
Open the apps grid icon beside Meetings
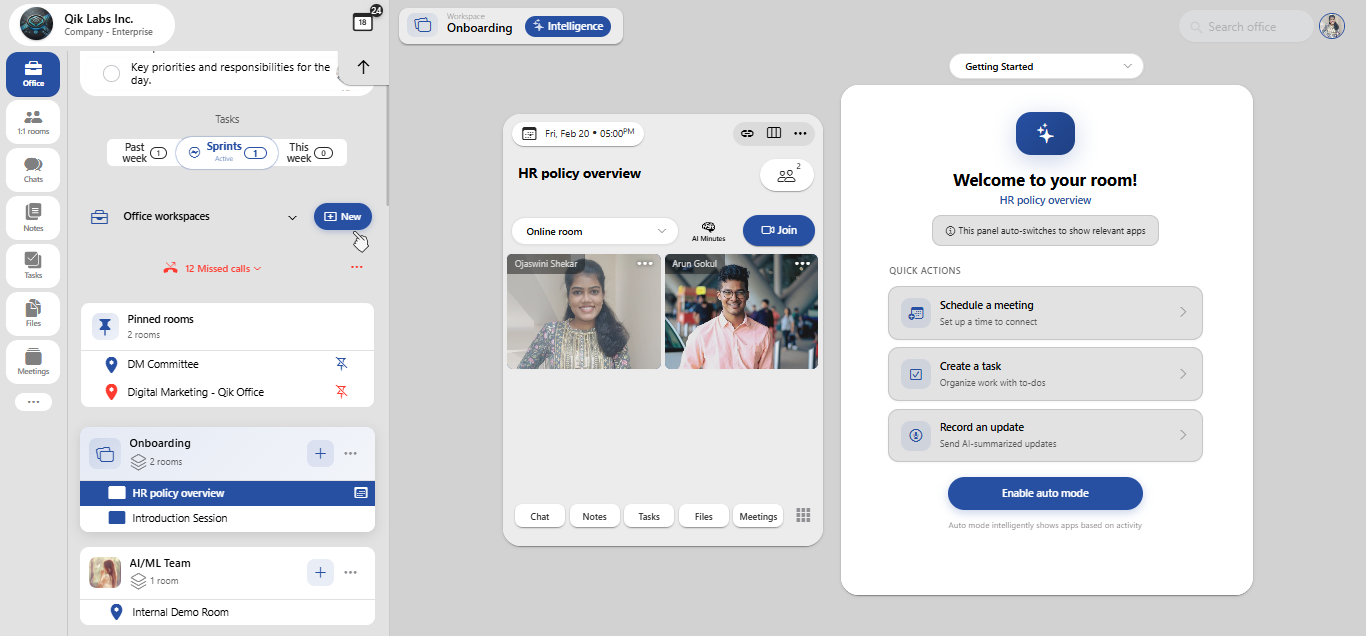point(803,515)
